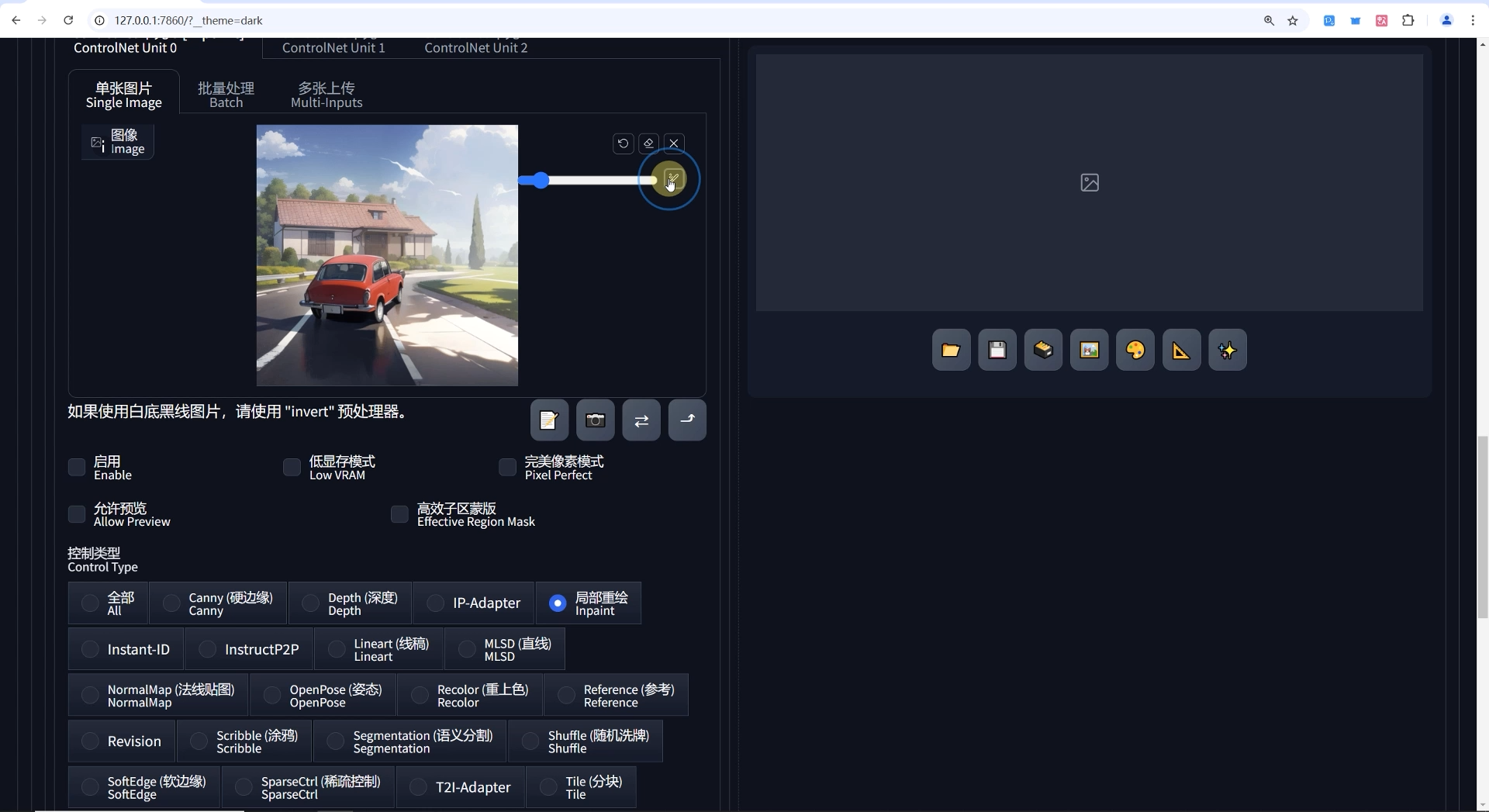Select the Single Image tab
This screenshot has height=812, width=1489.
[124, 95]
